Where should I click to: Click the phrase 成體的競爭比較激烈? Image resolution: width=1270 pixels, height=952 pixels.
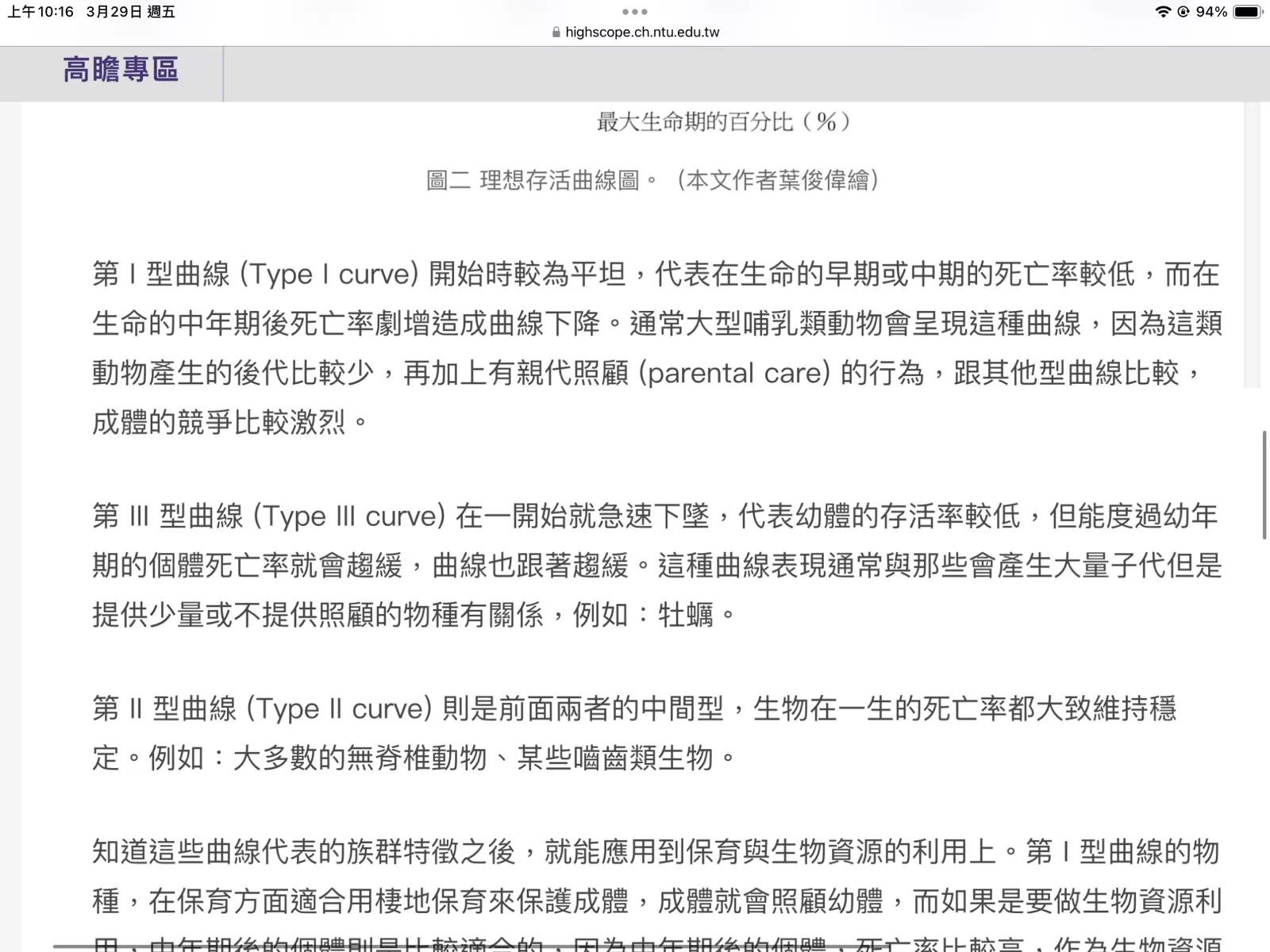pos(219,422)
